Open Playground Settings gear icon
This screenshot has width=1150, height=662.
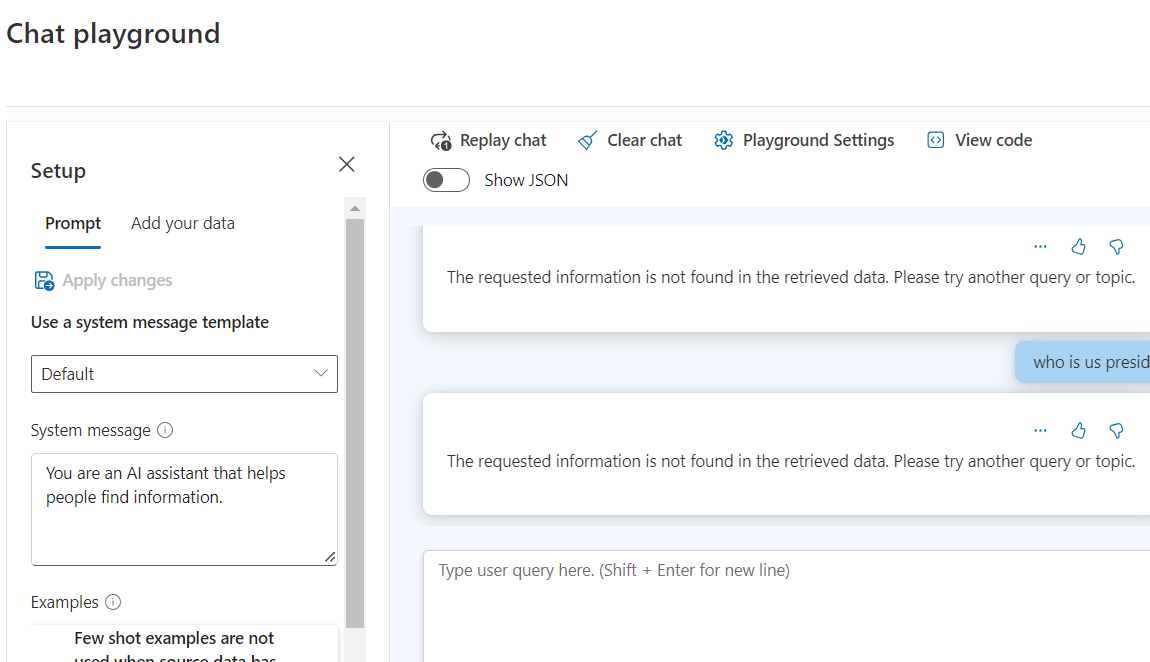click(724, 140)
